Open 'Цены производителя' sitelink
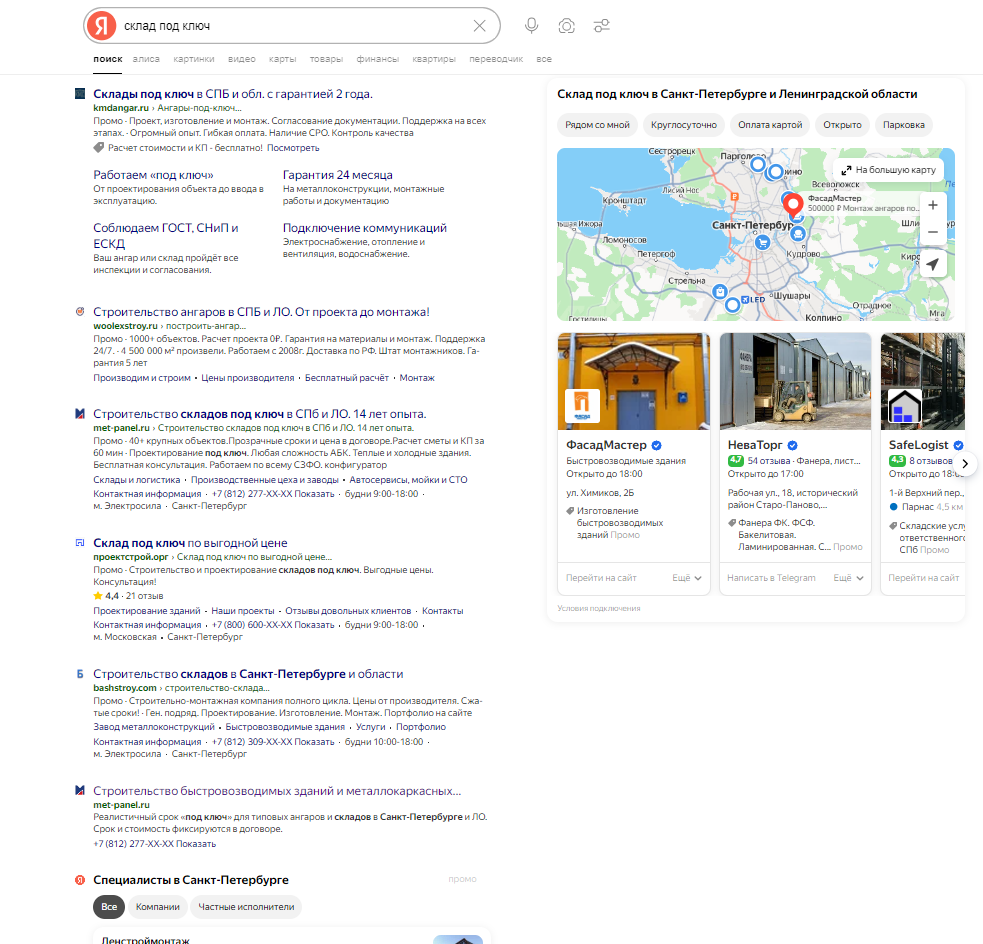Screen dimensions: 983x944 click(x=248, y=378)
